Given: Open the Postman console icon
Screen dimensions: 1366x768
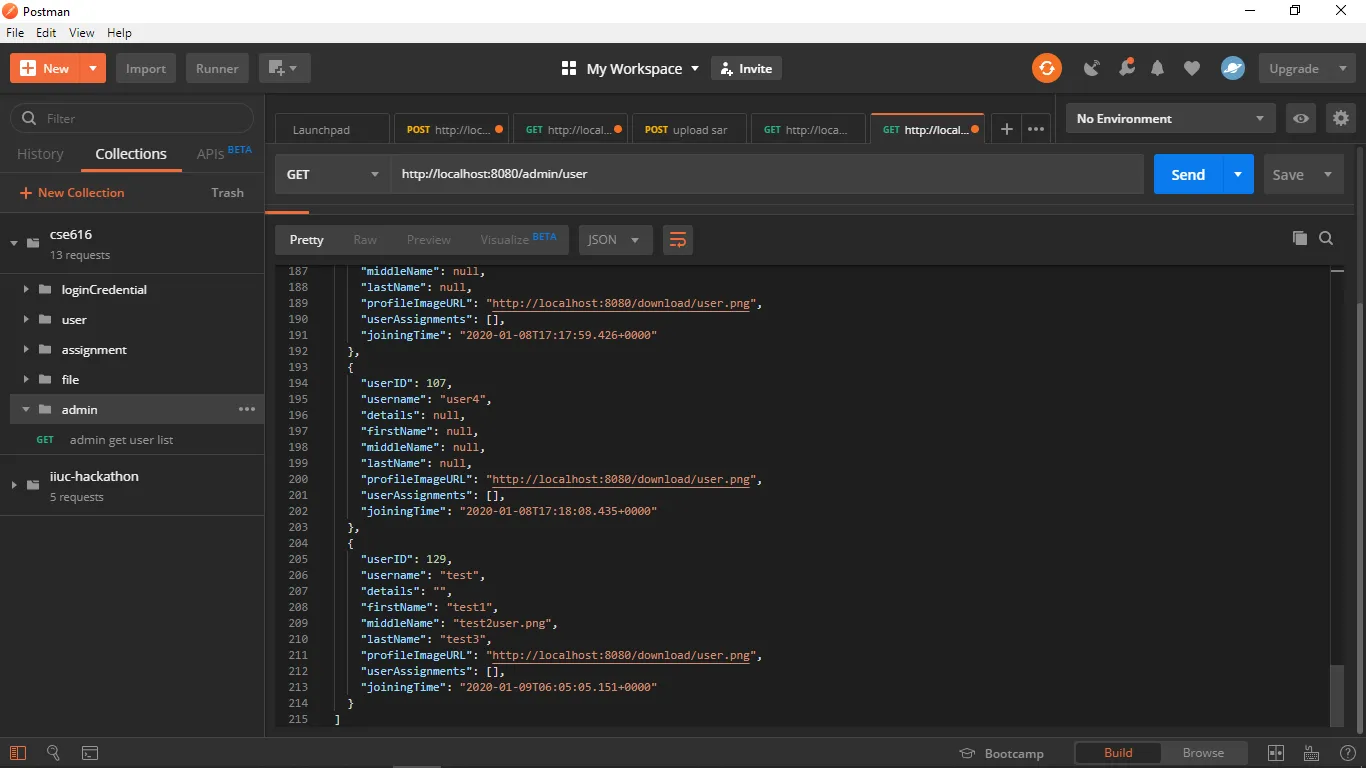Looking at the screenshot, I should pyautogui.click(x=89, y=753).
